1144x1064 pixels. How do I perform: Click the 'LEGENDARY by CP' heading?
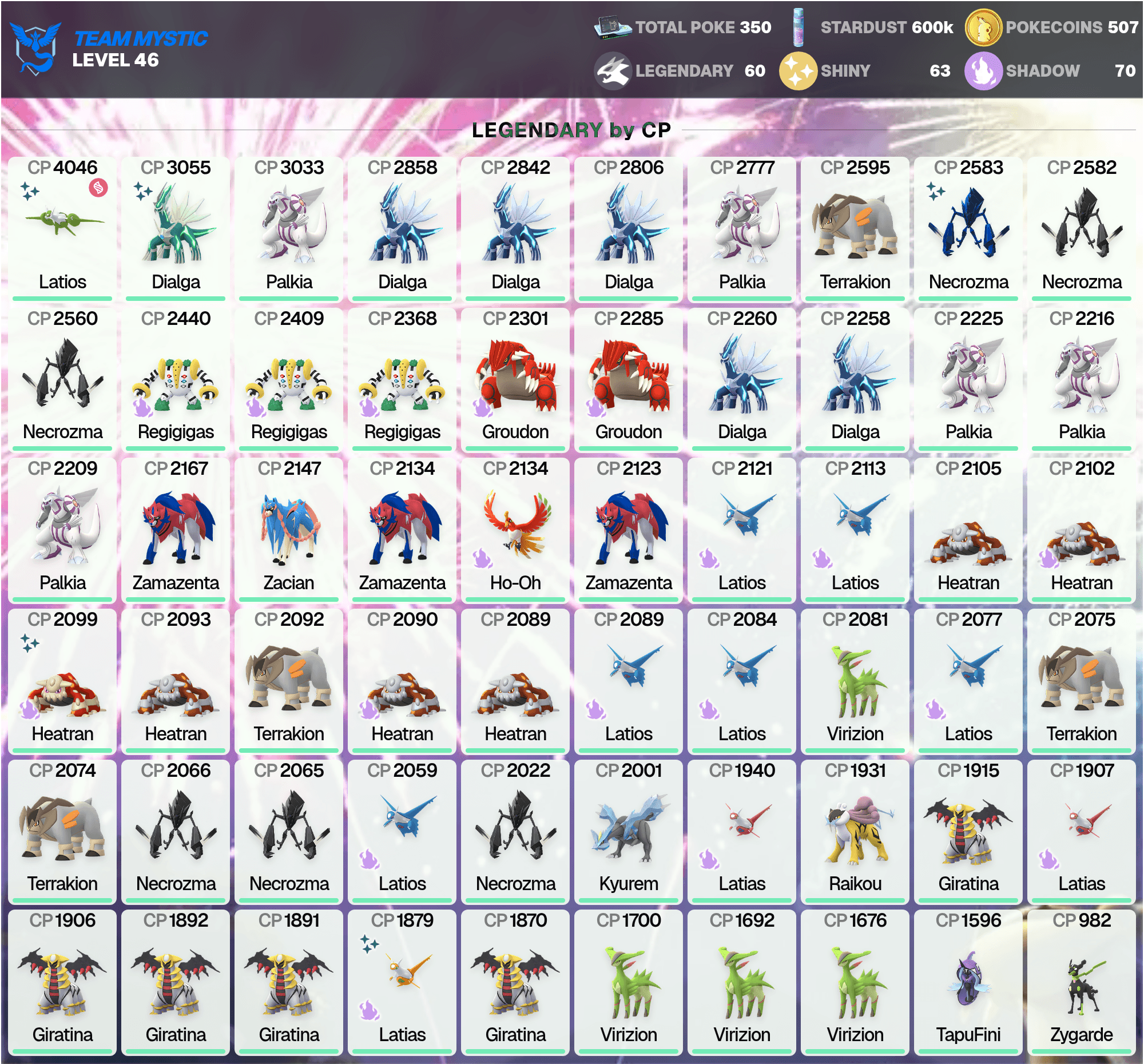pos(571,130)
